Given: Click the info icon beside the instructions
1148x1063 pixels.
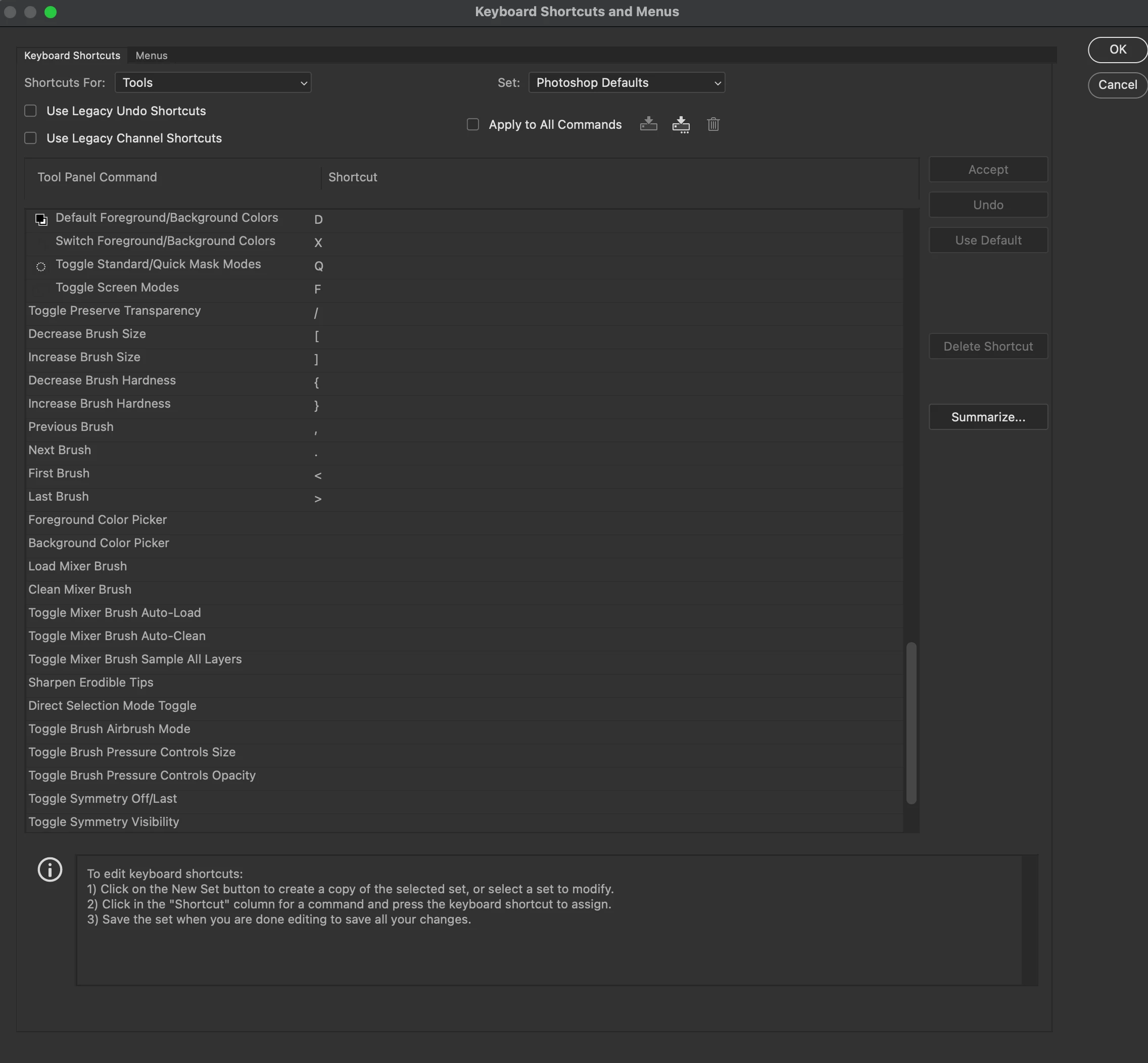Looking at the screenshot, I should pyautogui.click(x=50, y=869).
